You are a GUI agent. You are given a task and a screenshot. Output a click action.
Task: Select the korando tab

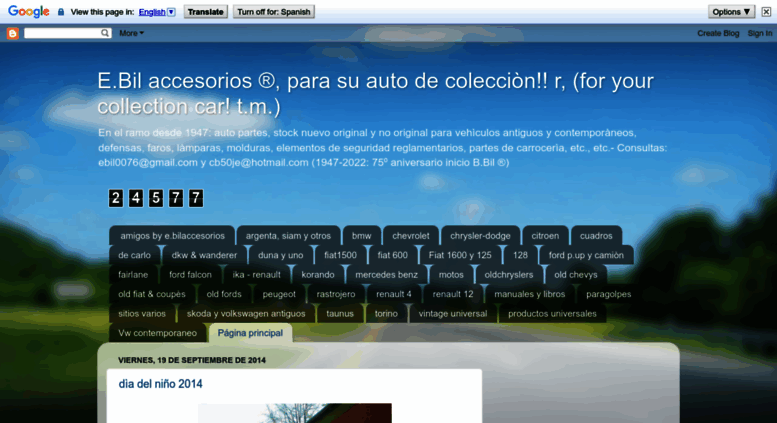(x=318, y=274)
